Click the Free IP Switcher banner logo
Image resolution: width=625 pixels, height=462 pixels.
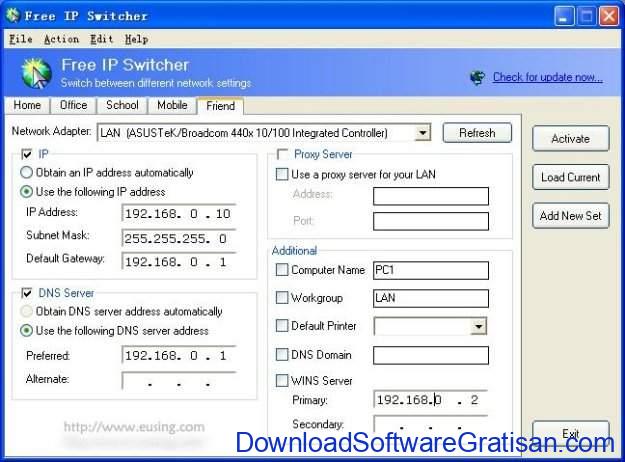36,73
